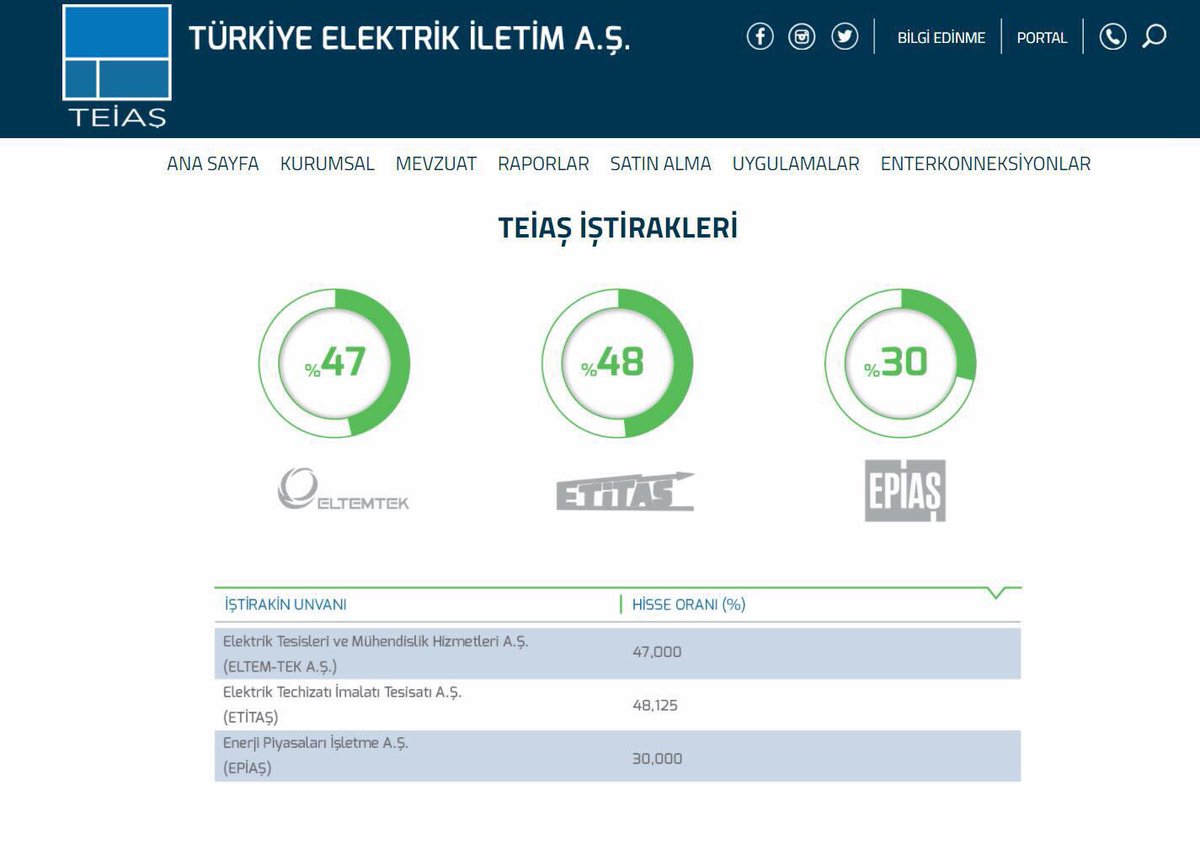This screenshot has width=1200, height=844.
Task: Open the SATIN ALMA menu
Action: 661,164
